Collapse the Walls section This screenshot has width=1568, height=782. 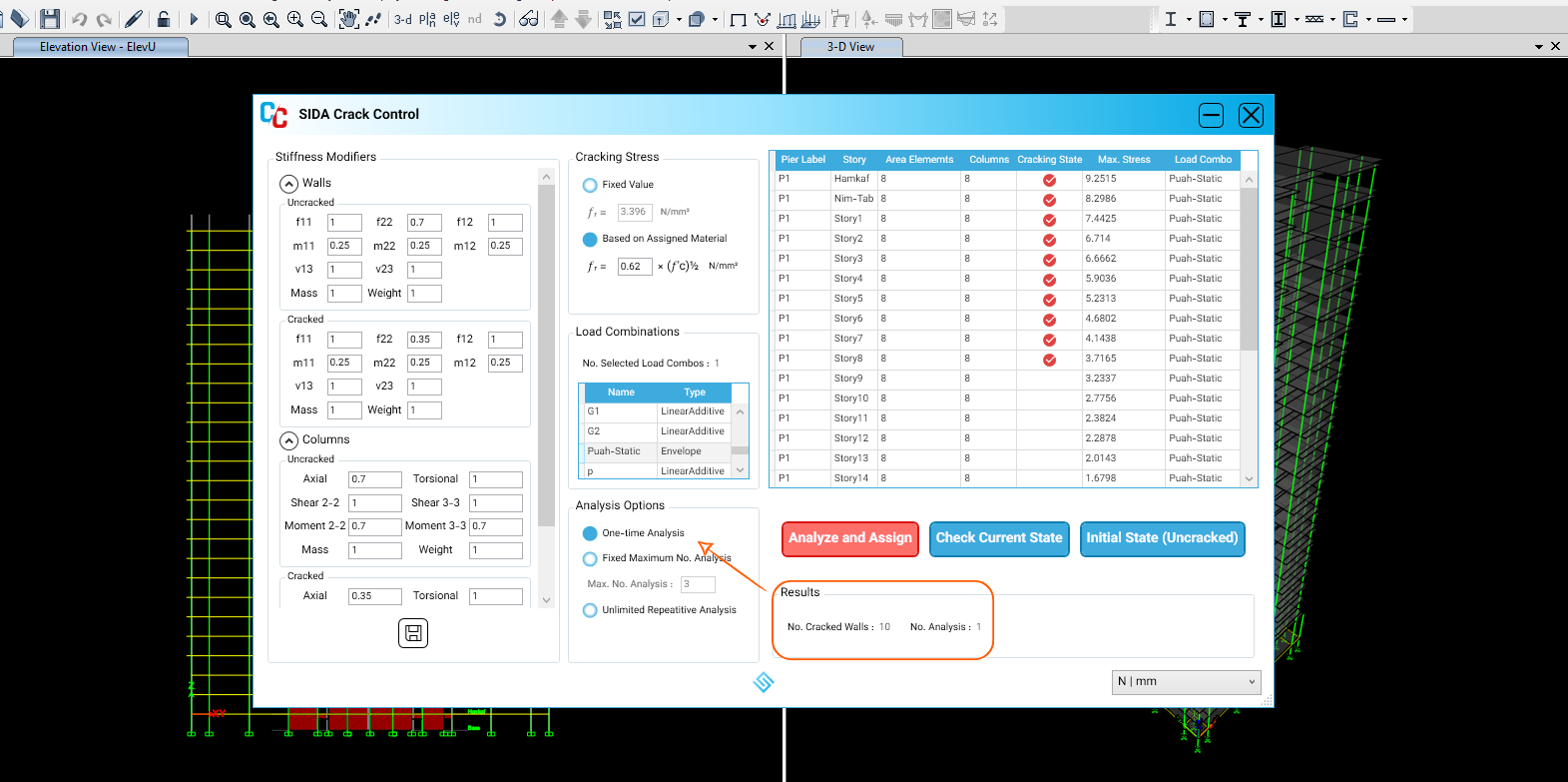point(289,184)
